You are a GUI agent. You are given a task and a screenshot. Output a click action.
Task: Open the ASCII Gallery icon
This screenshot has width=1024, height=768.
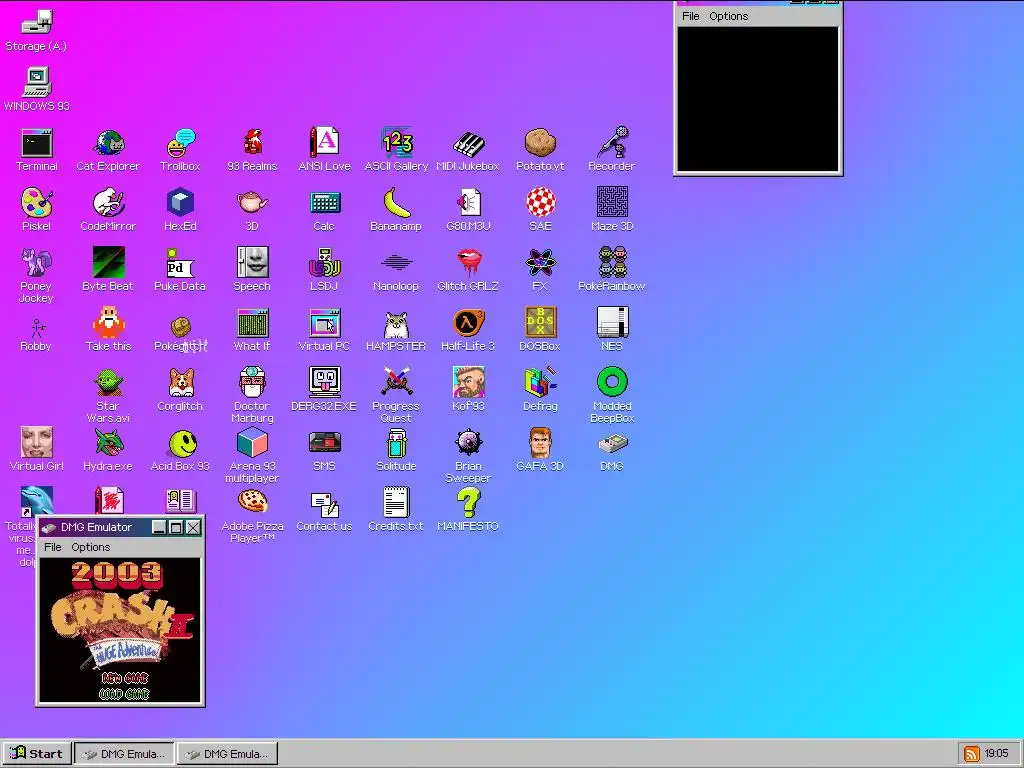tap(396, 150)
